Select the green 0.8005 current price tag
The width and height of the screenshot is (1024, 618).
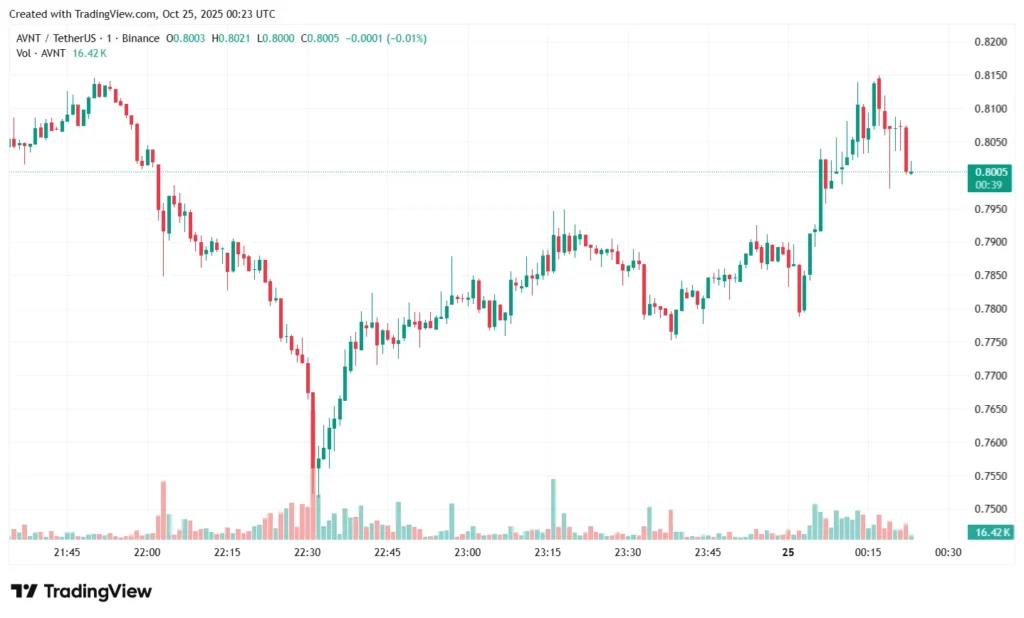tap(990, 177)
